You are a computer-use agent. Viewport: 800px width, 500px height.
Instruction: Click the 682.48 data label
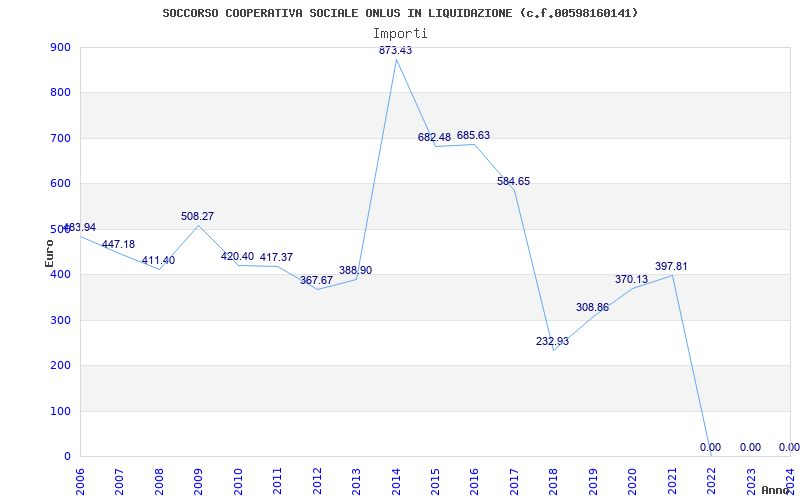(434, 137)
